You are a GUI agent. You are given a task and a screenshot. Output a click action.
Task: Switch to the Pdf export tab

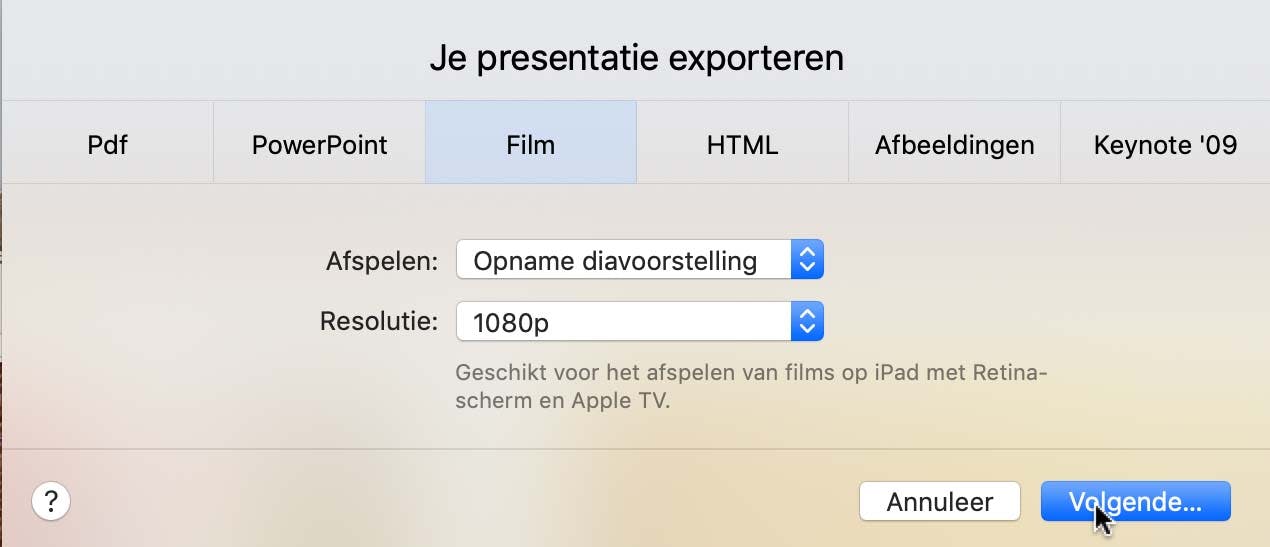pos(108,145)
